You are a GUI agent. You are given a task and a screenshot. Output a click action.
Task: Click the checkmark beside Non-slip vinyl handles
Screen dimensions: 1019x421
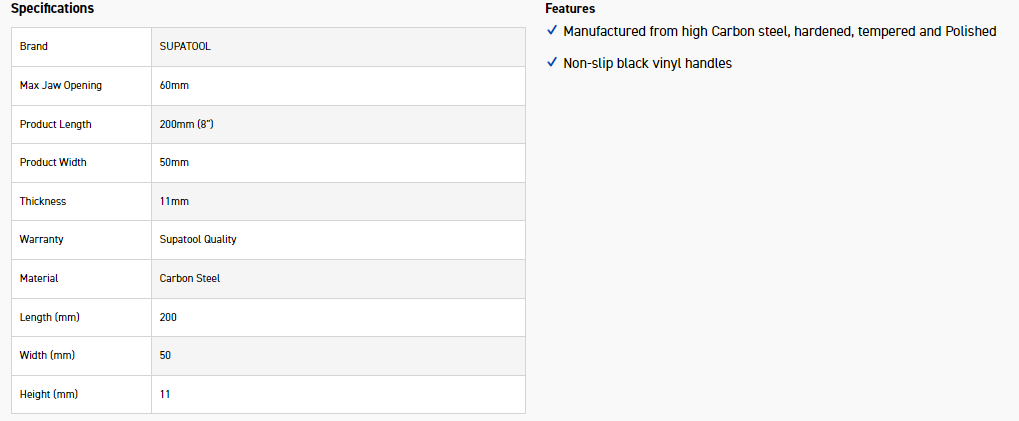[x=552, y=62]
